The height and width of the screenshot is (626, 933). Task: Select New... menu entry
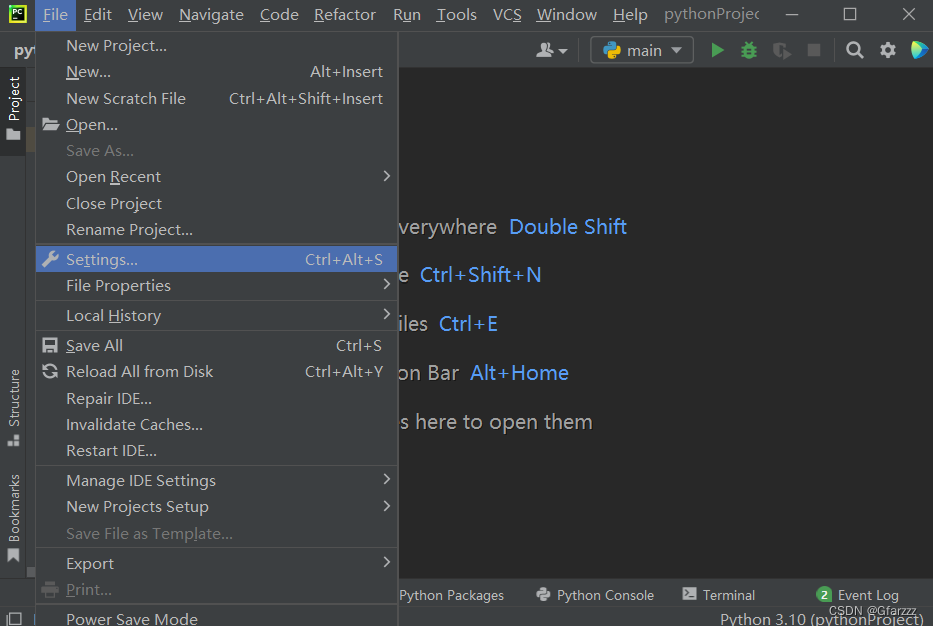pos(217,72)
